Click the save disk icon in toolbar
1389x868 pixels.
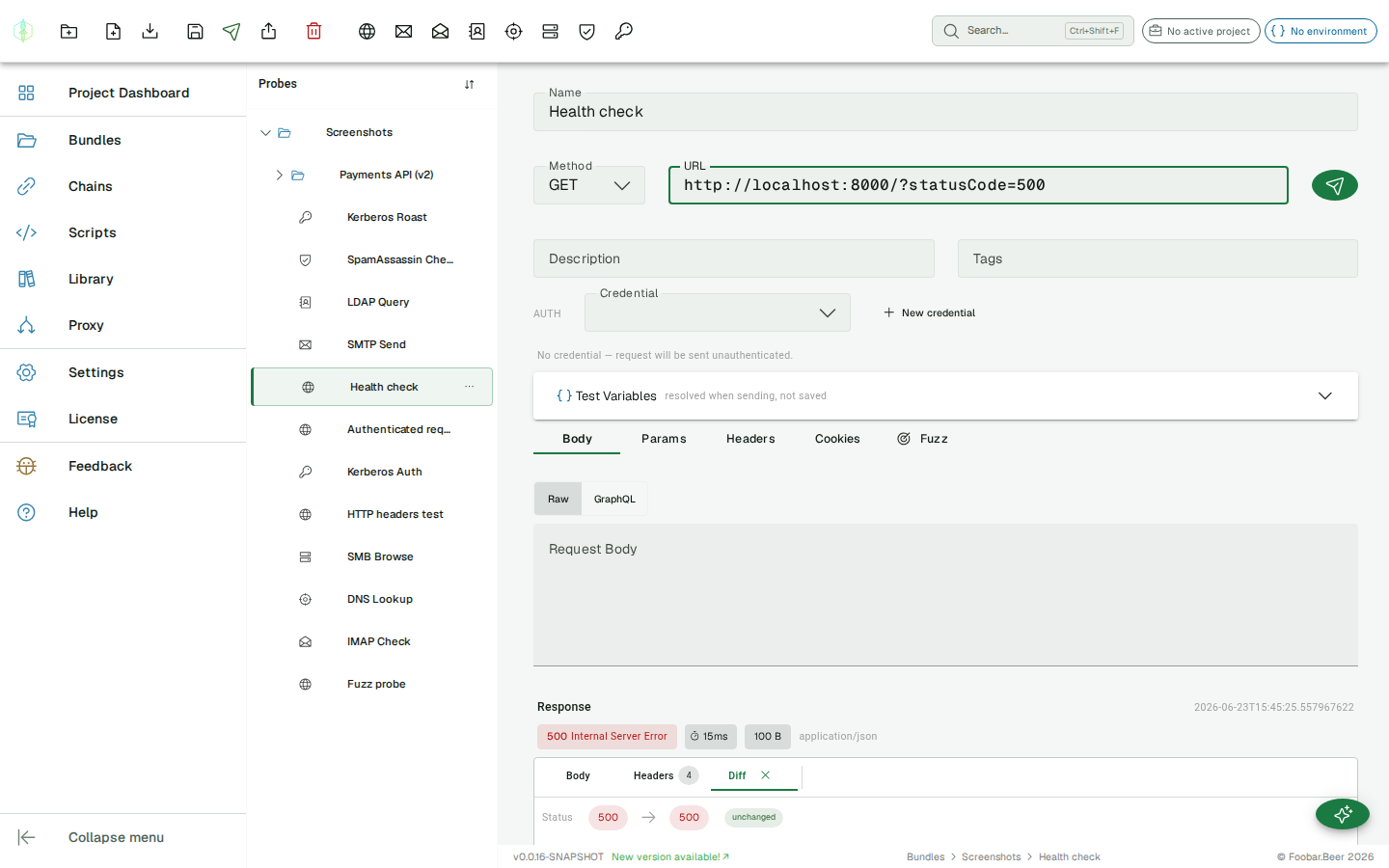pyautogui.click(x=195, y=31)
